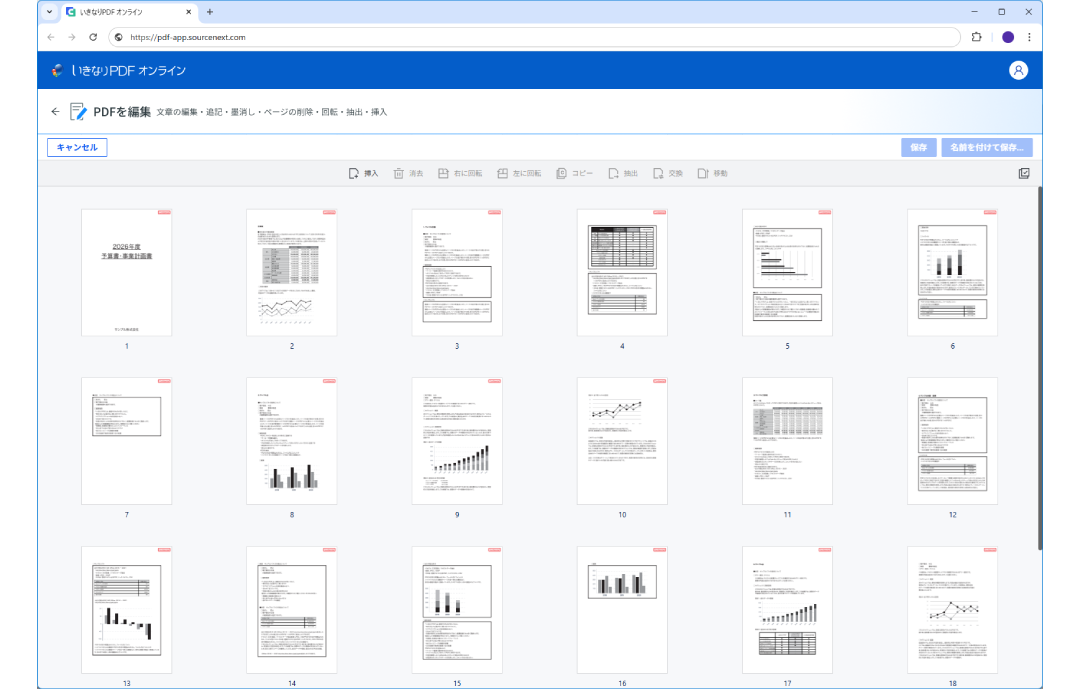Open a new browser tab
Screen dimensions: 1080x689
(x=210, y=12)
